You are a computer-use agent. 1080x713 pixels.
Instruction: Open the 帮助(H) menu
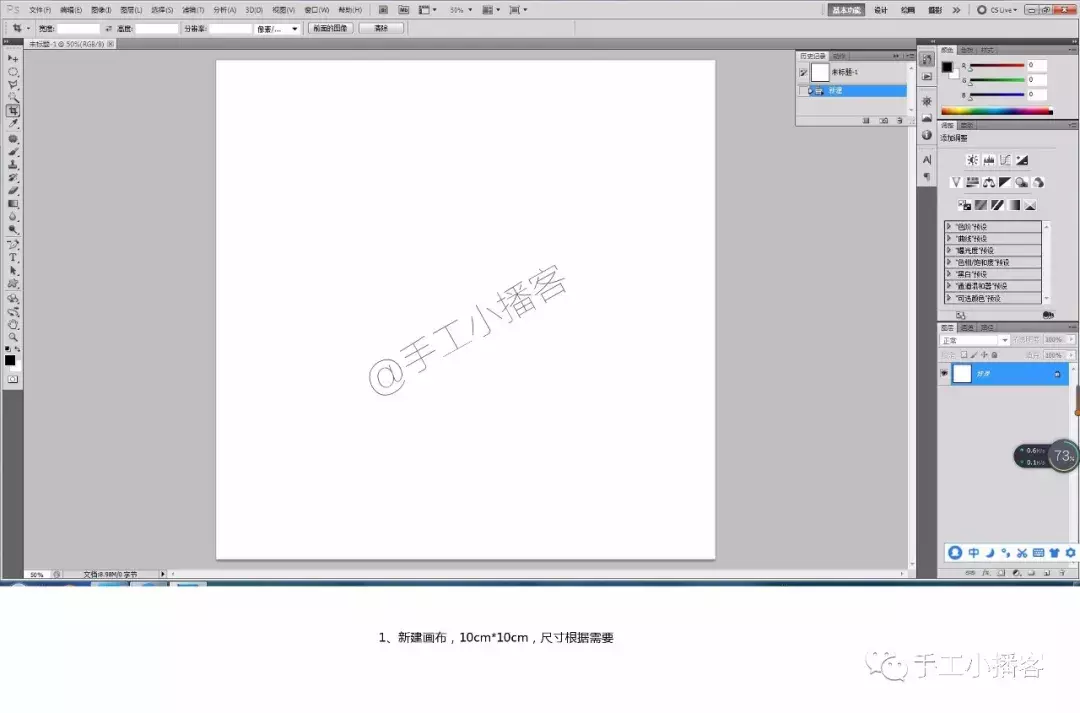click(x=350, y=10)
